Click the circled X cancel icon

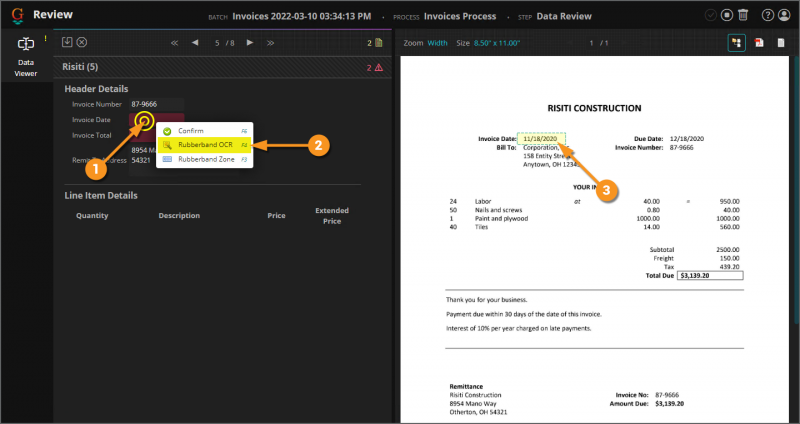(x=82, y=42)
